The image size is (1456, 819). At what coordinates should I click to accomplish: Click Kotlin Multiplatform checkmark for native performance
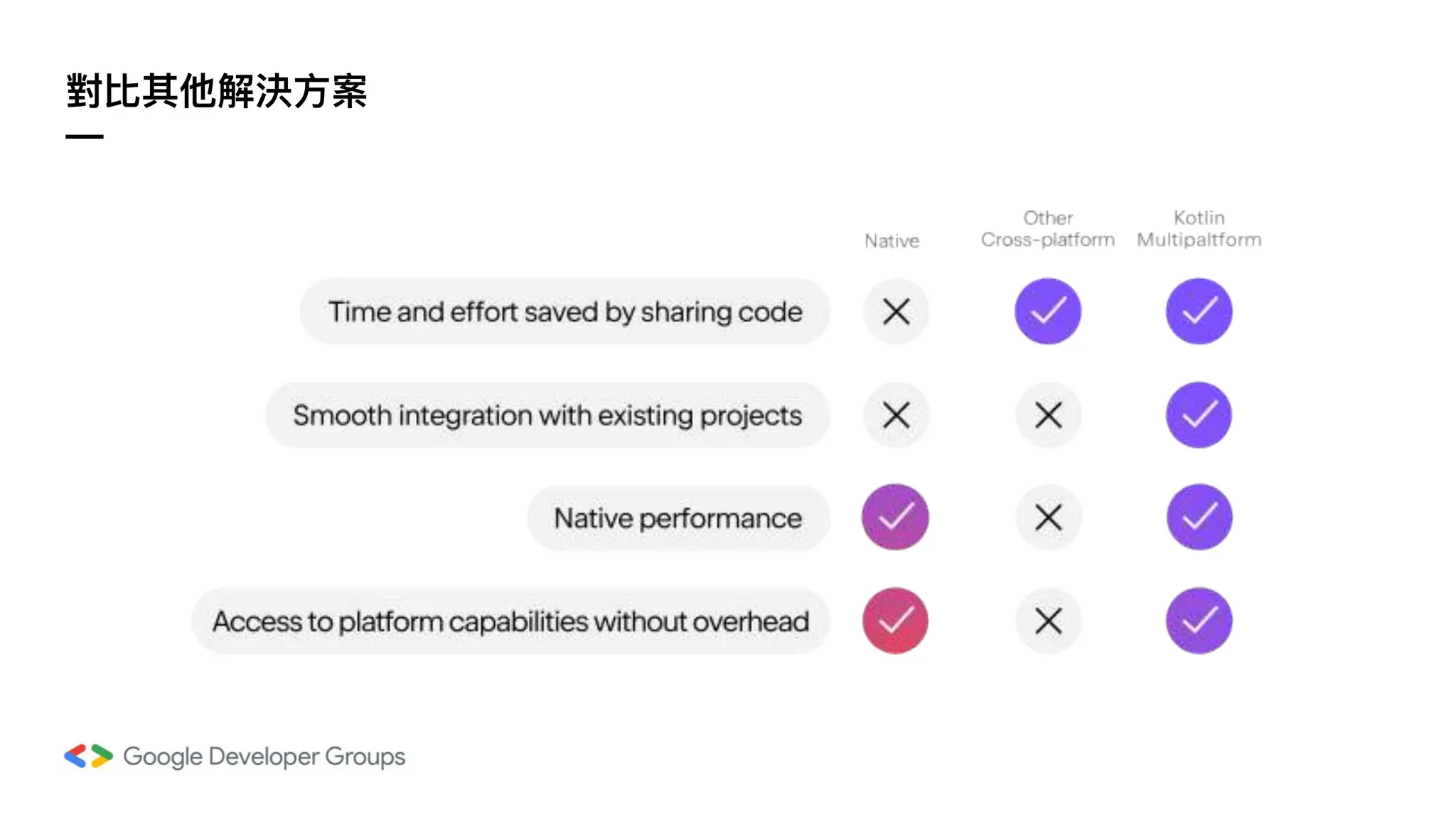pos(1199,517)
